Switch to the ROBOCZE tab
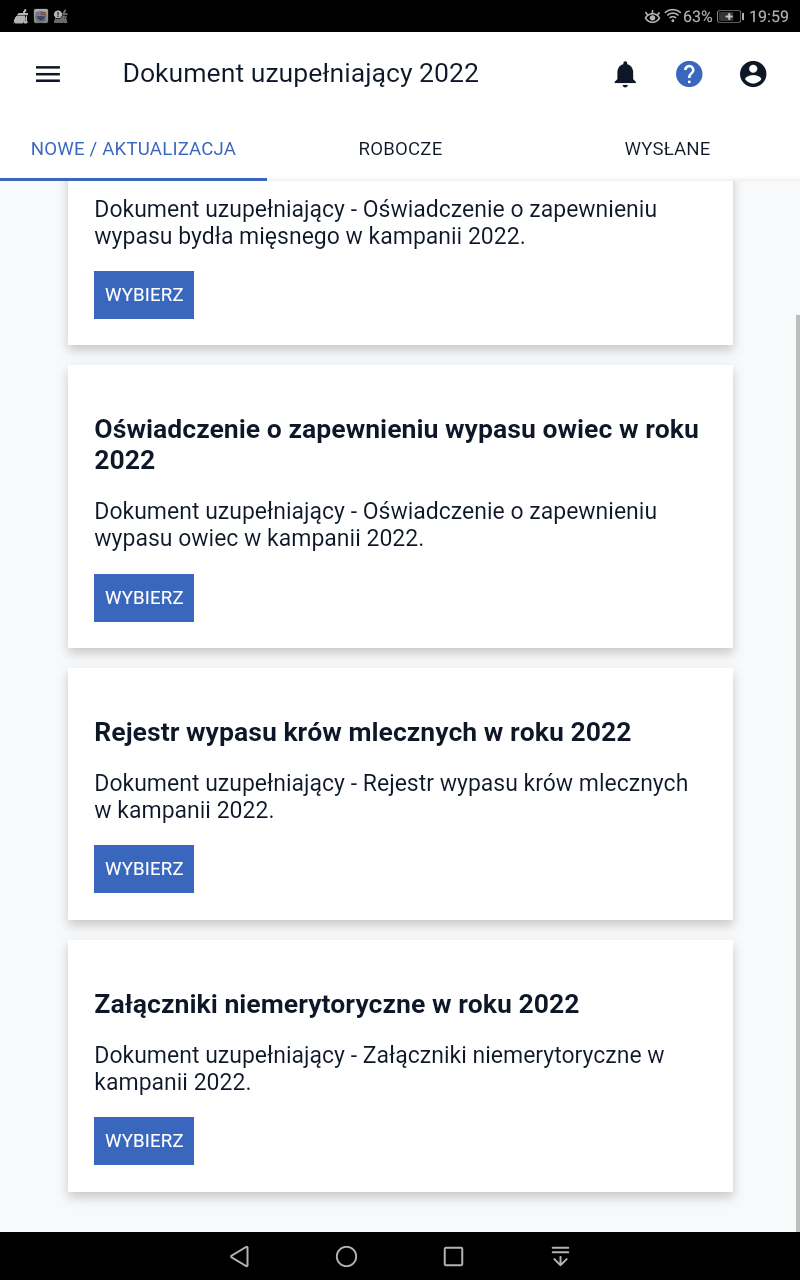Screen dimensions: 800x1280 coord(400,149)
